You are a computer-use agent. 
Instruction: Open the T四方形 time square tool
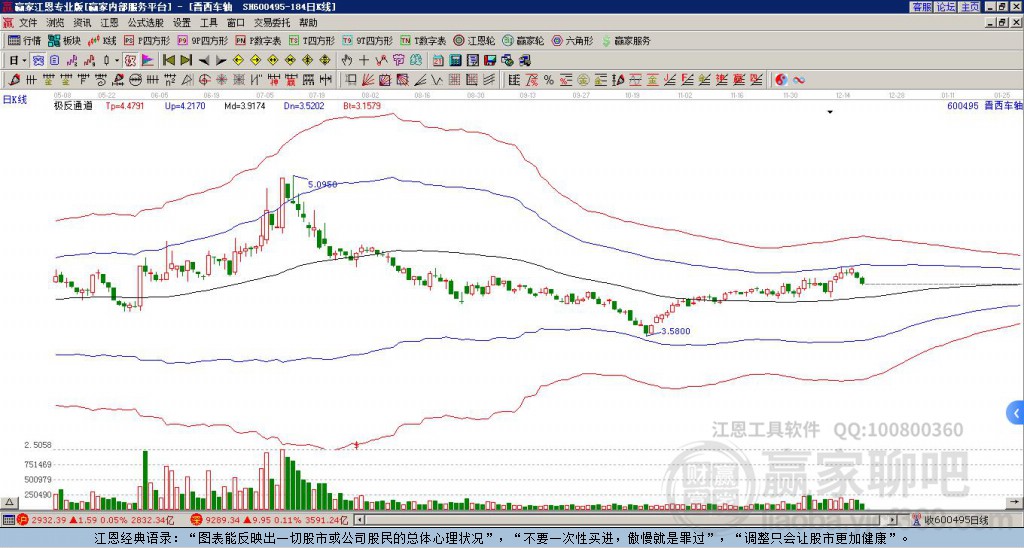(x=312, y=40)
